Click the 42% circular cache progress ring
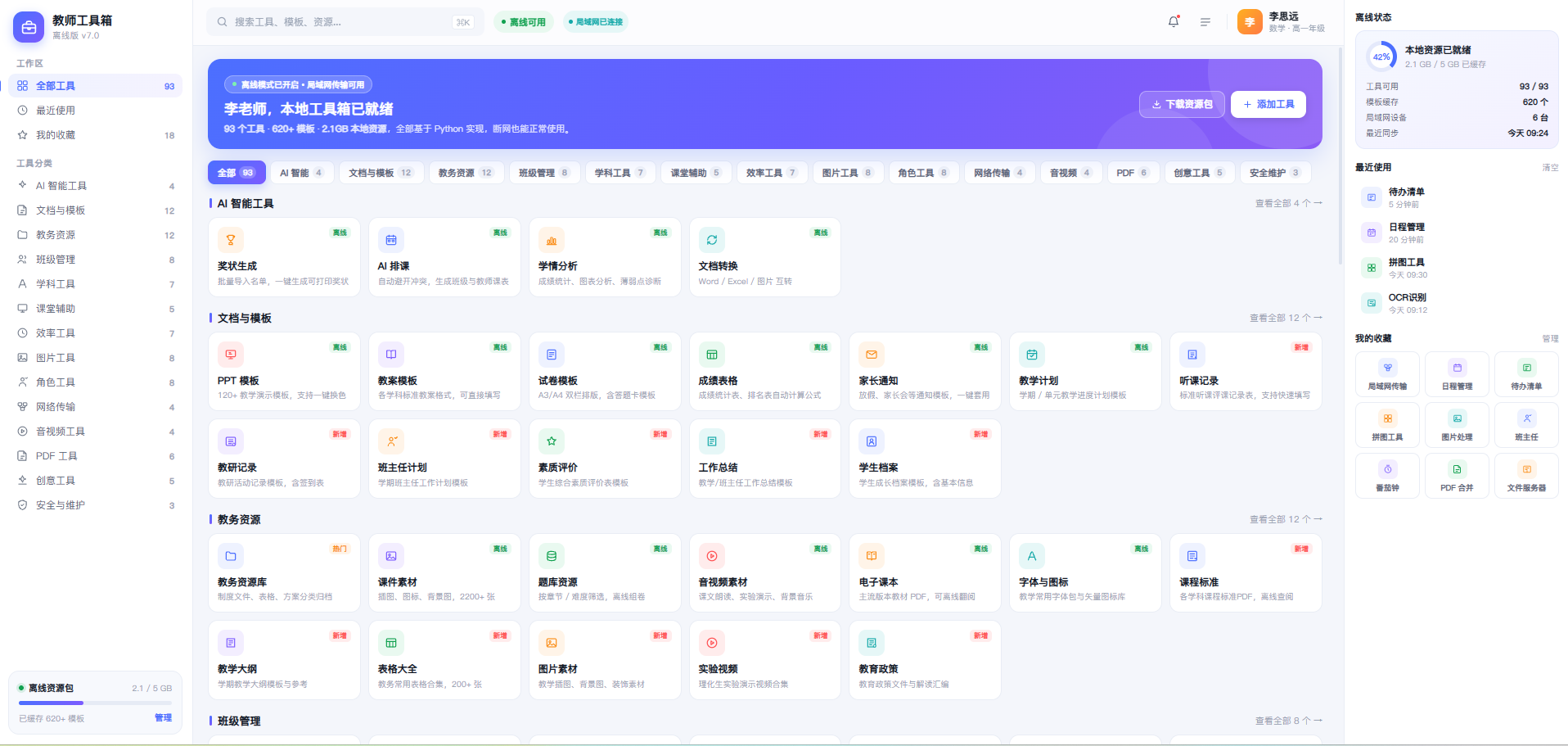The height and width of the screenshot is (746, 1568). [1381, 57]
